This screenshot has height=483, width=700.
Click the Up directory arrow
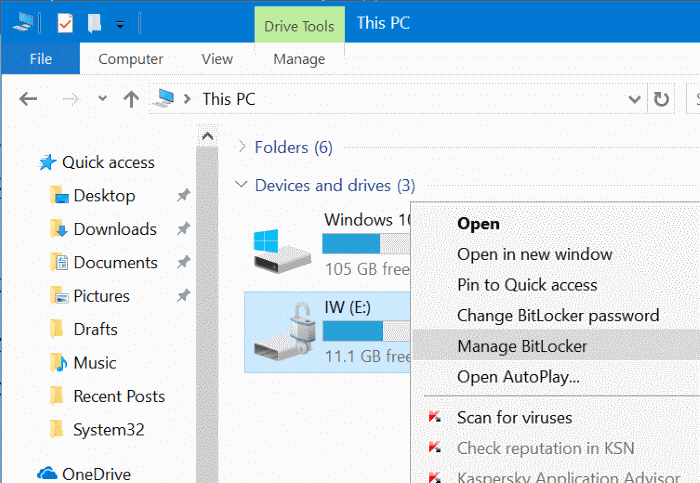(x=130, y=98)
